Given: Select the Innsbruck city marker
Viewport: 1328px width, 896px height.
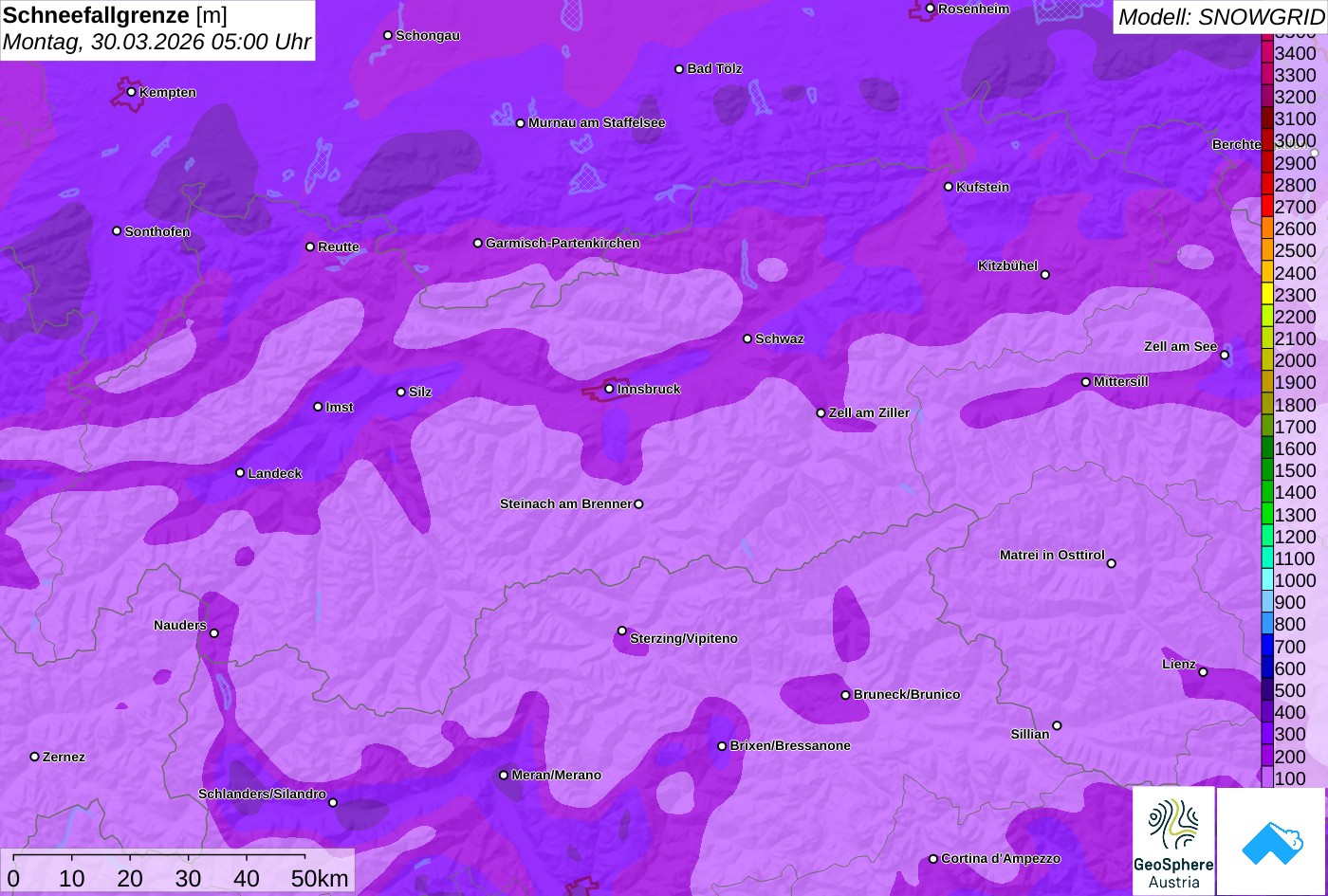Looking at the screenshot, I should click(609, 389).
